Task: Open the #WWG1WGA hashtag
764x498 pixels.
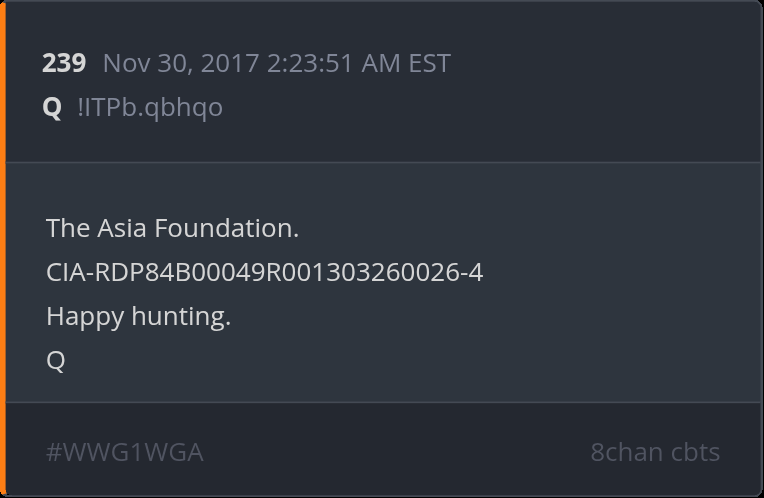Action: point(125,452)
